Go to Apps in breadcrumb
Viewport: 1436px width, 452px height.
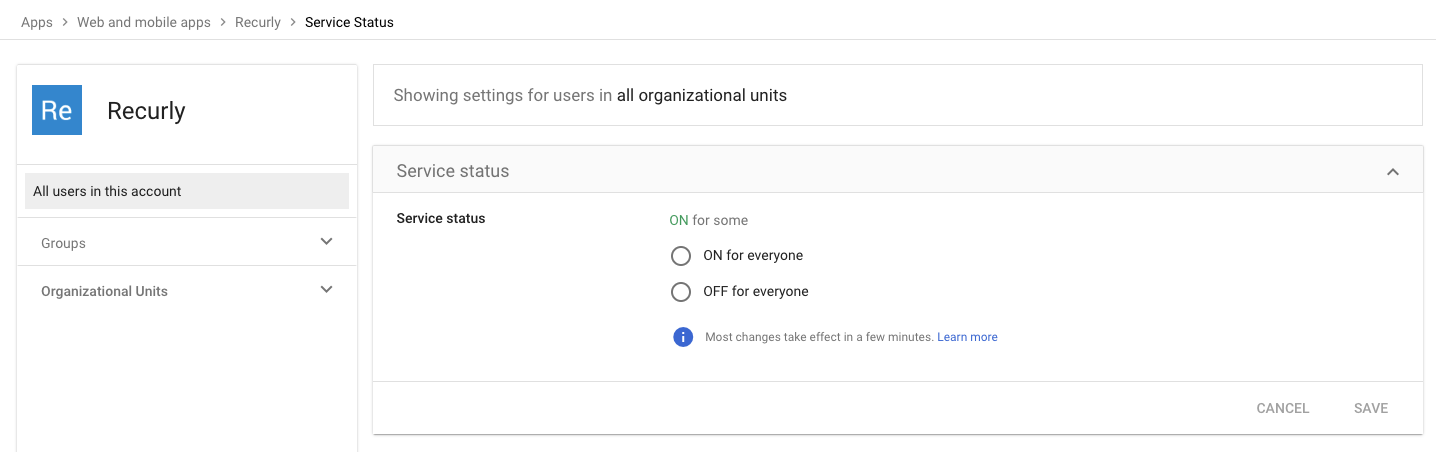[x=37, y=22]
